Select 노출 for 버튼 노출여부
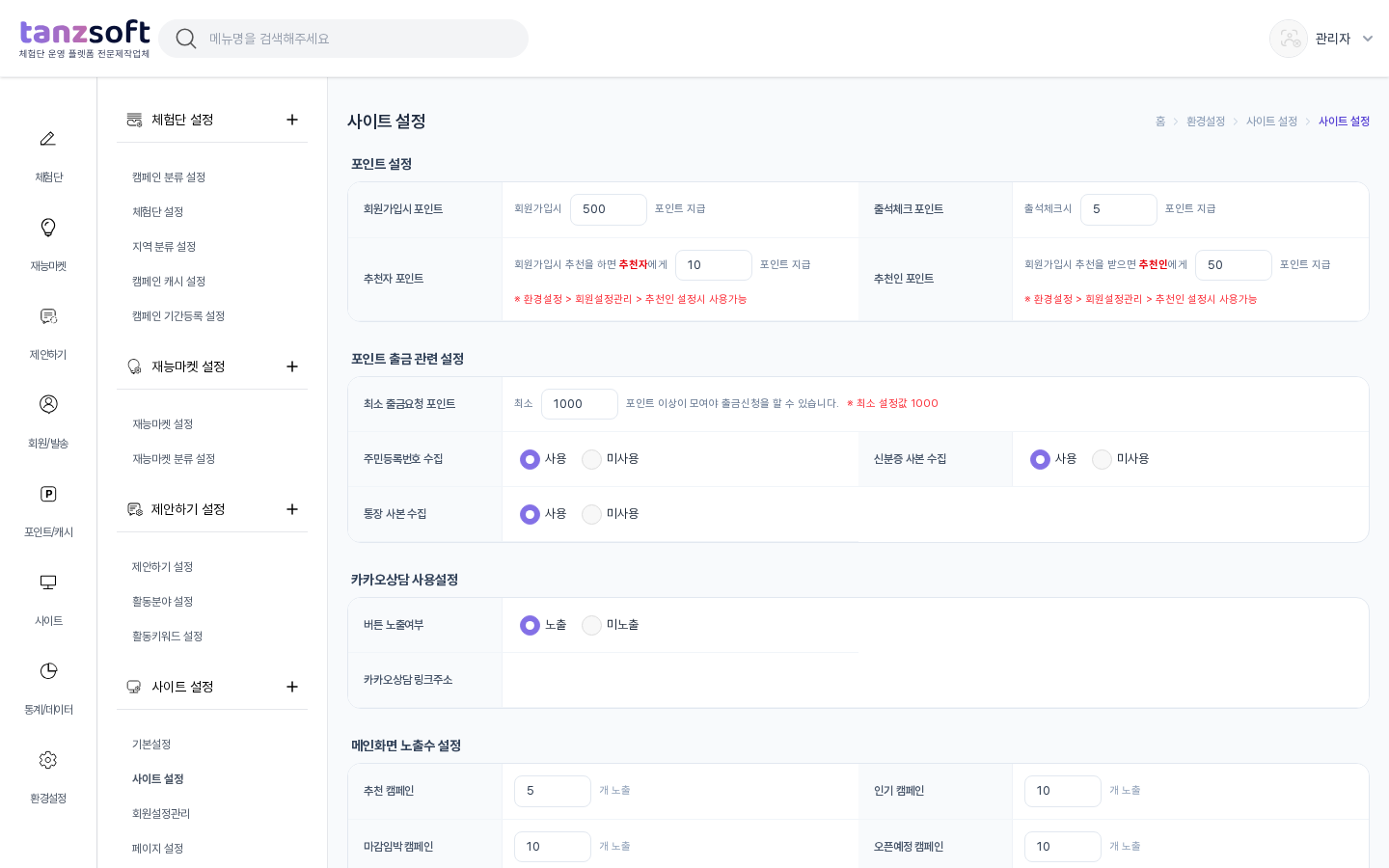 530,625
